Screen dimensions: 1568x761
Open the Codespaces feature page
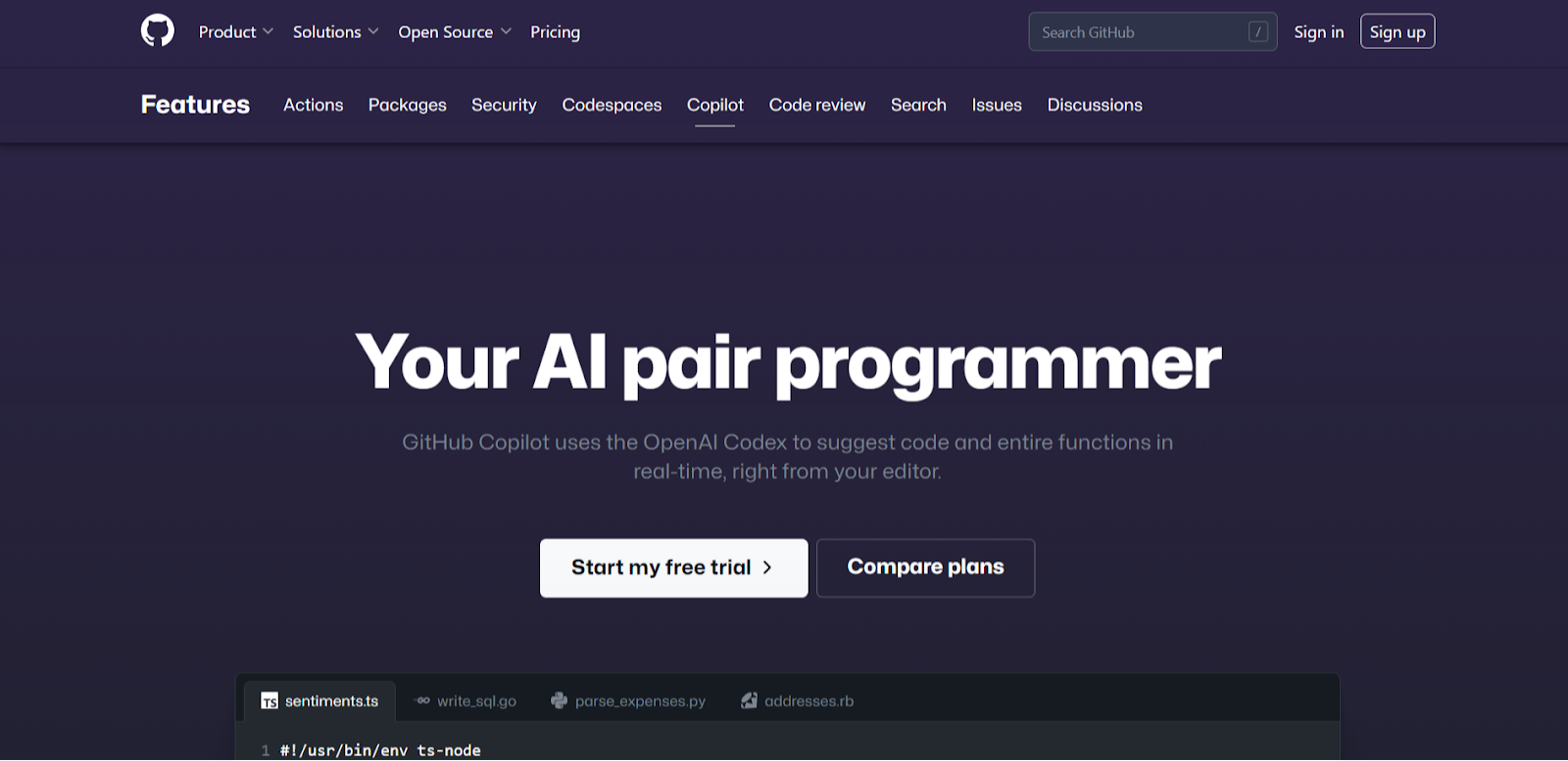(612, 105)
